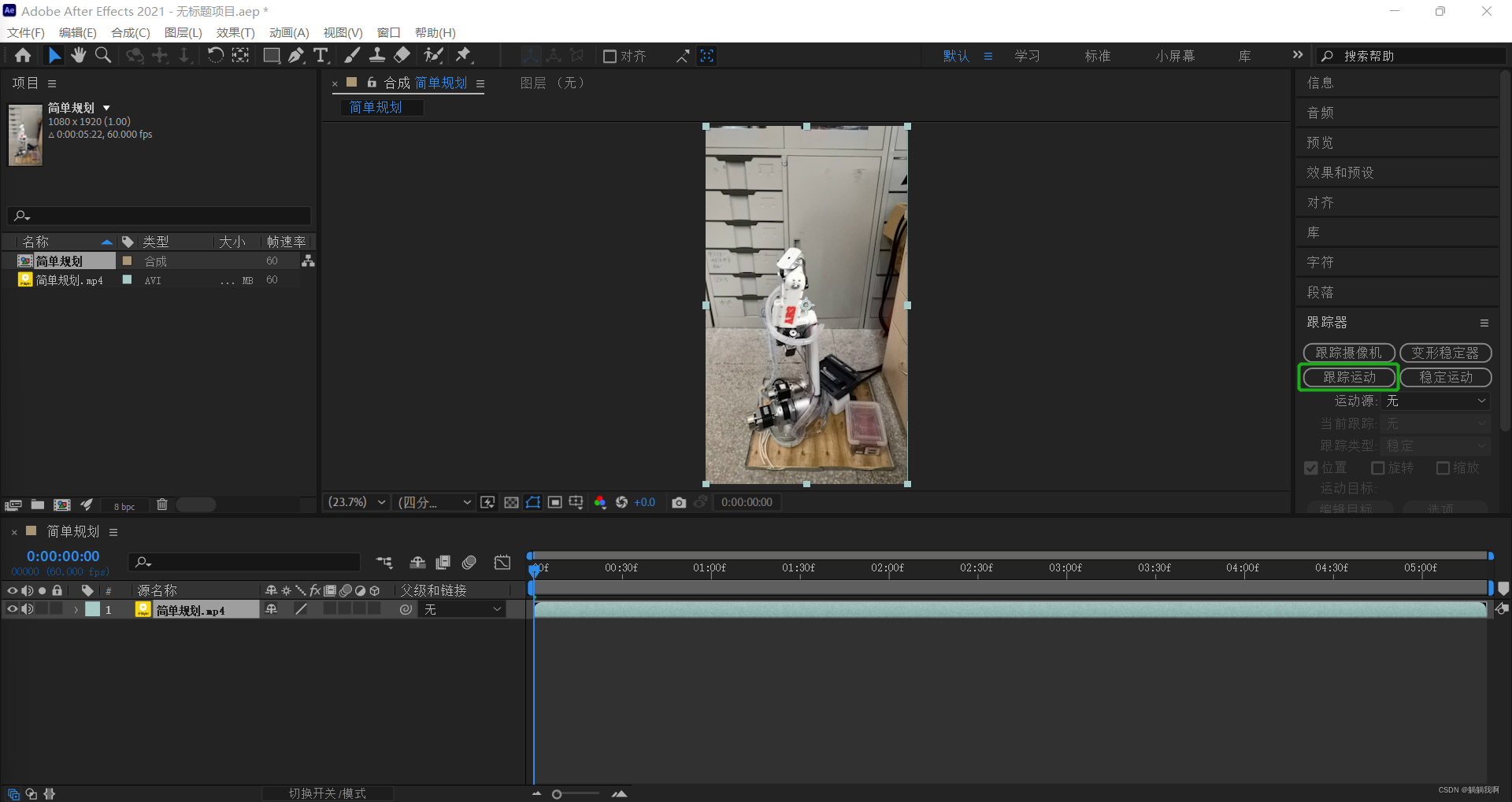Open the 文件(F) menu
The image size is (1512, 802).
[26, 32]
